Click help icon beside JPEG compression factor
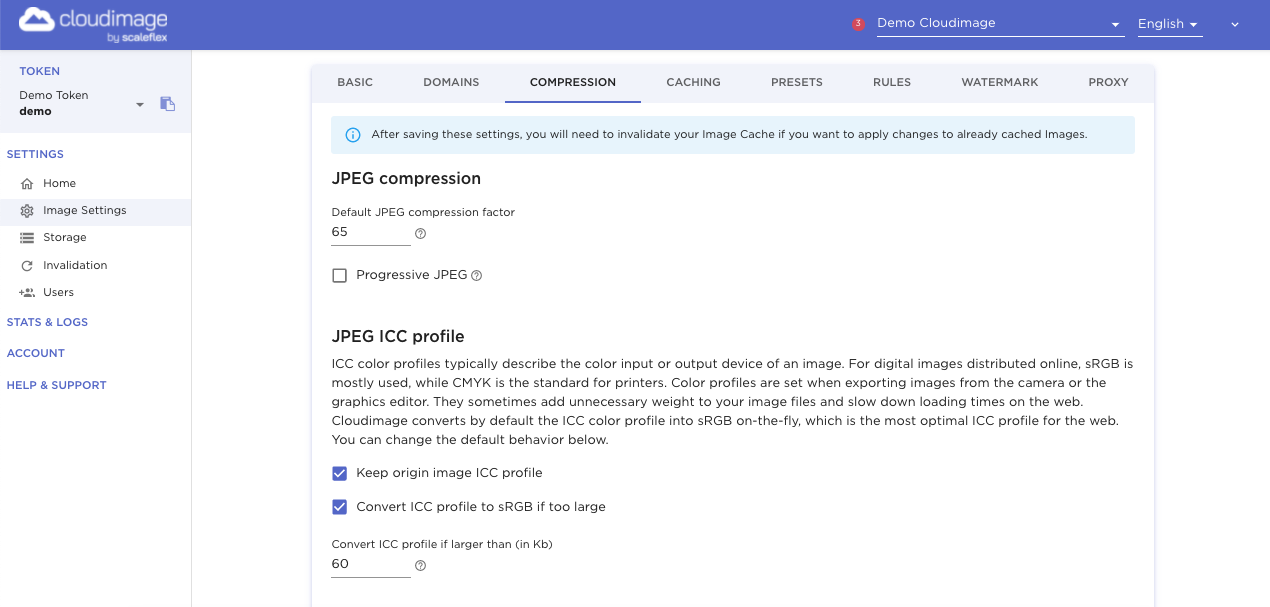The image size is (1270, 607). click(420, 233)
